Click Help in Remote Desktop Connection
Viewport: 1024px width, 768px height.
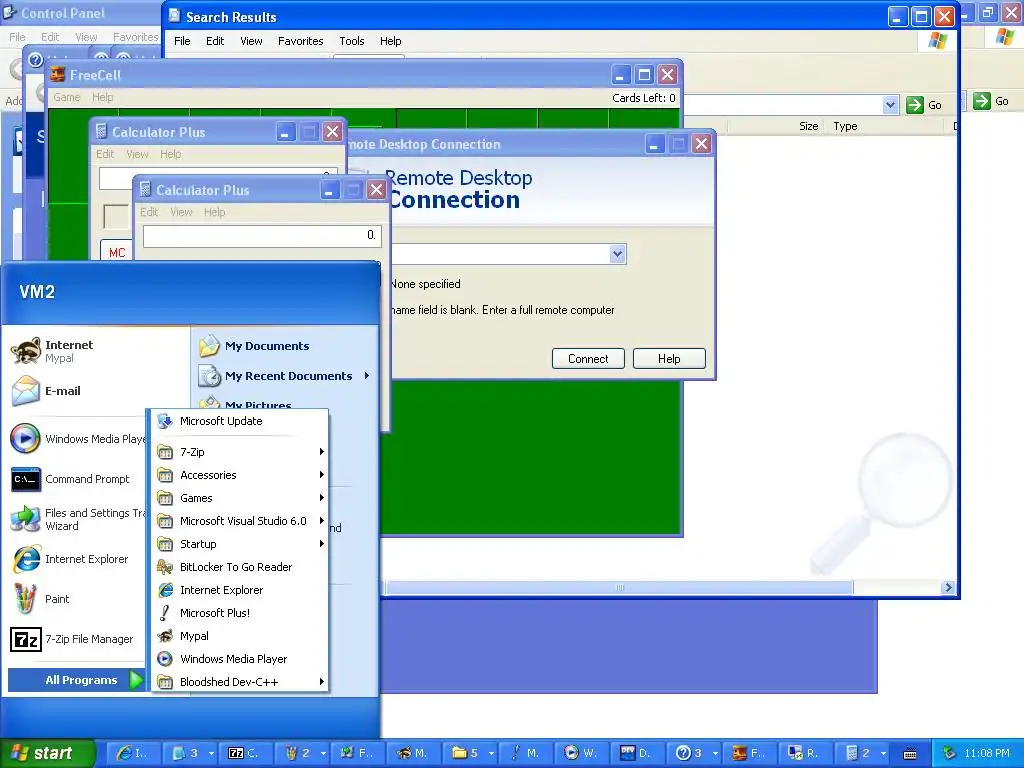point(669,359)
